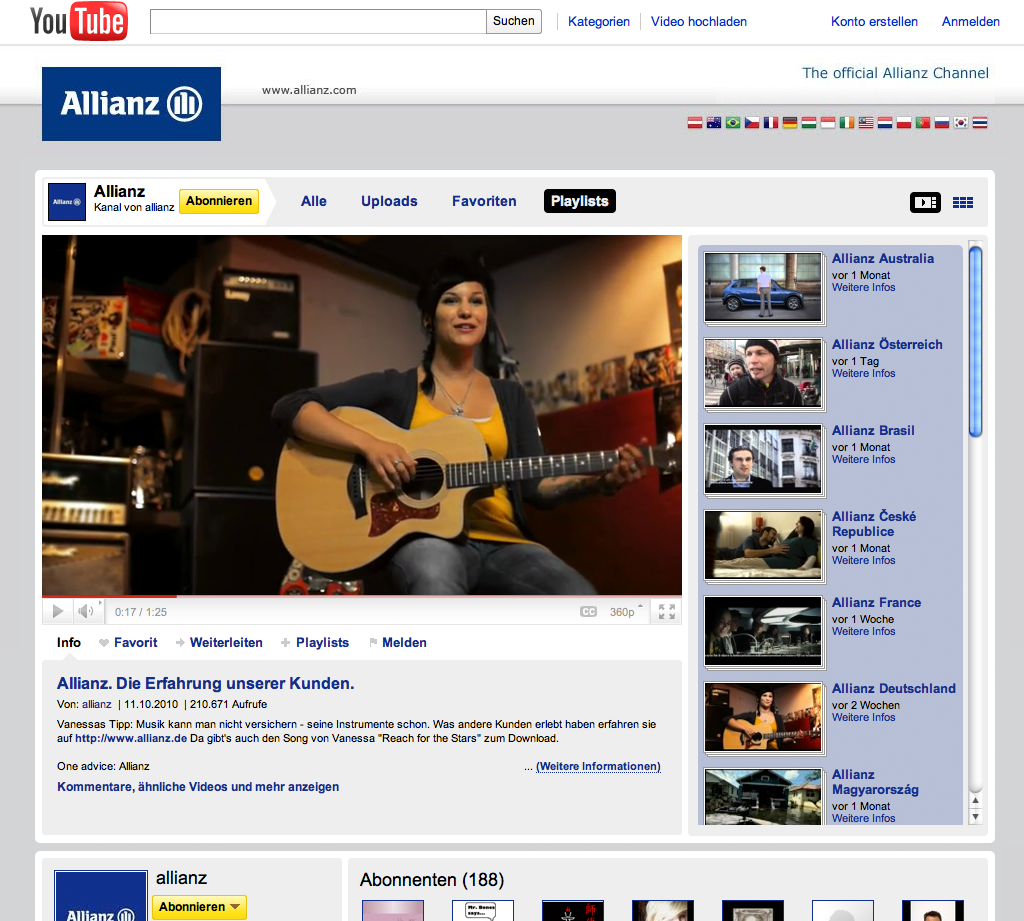This screenshot has height=921, width=1024.
Task: Open the Info tab below the video
Action: (x=69, y=643)
